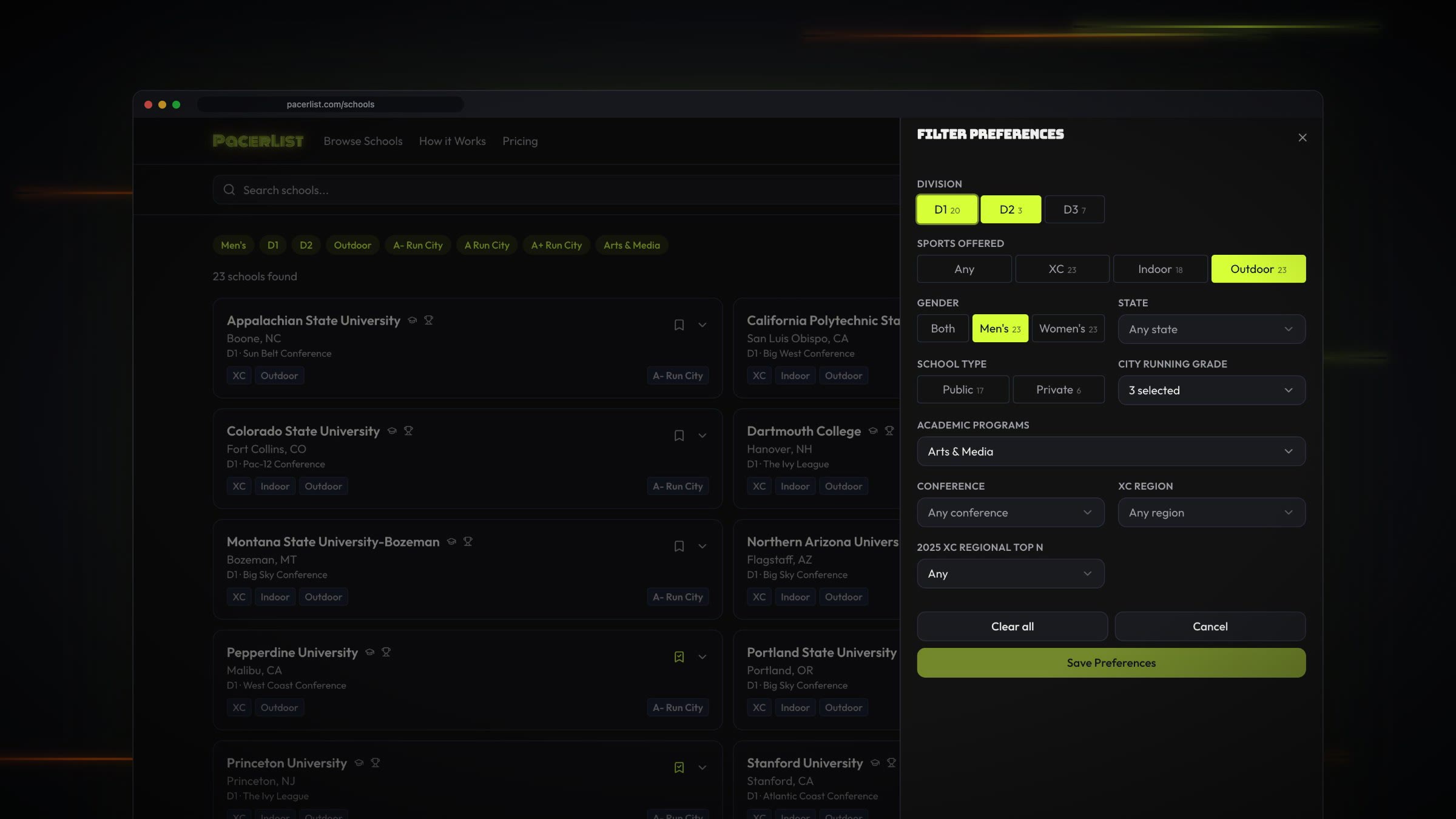This screenshot has height=819, width=1456.
Task: Click the Search schools input field
Action: pyautogui.click(x=556, y=190)
